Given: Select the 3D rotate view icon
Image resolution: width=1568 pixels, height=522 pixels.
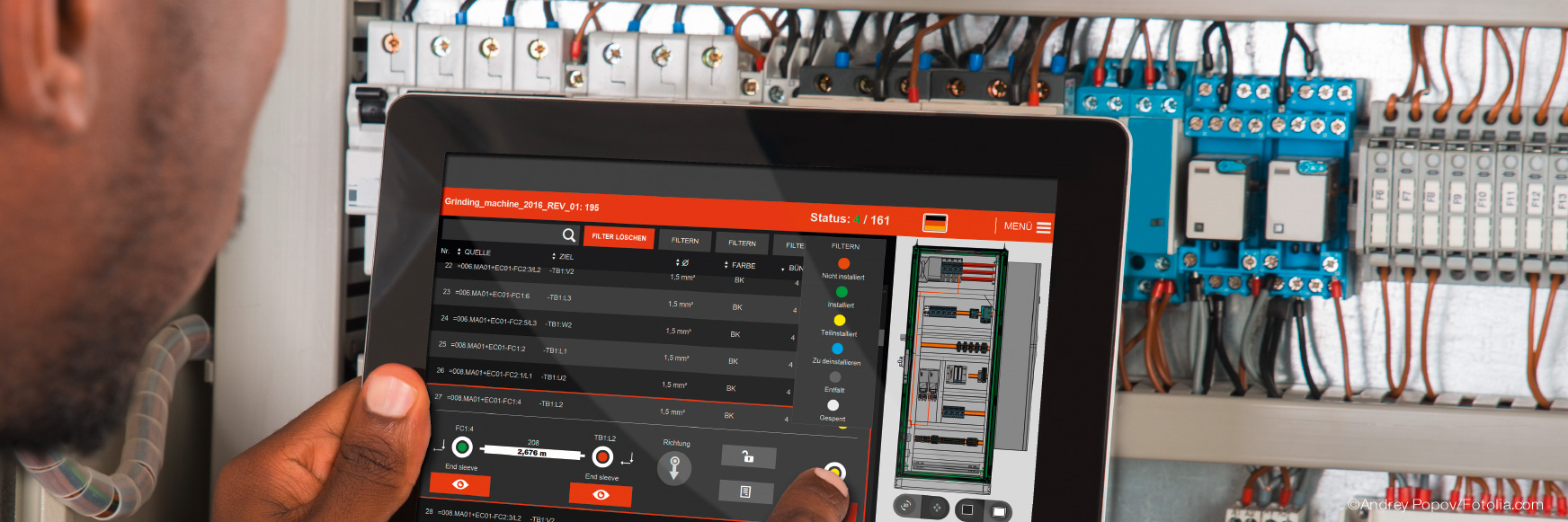Looking at the screenshot, I should 906,505.
